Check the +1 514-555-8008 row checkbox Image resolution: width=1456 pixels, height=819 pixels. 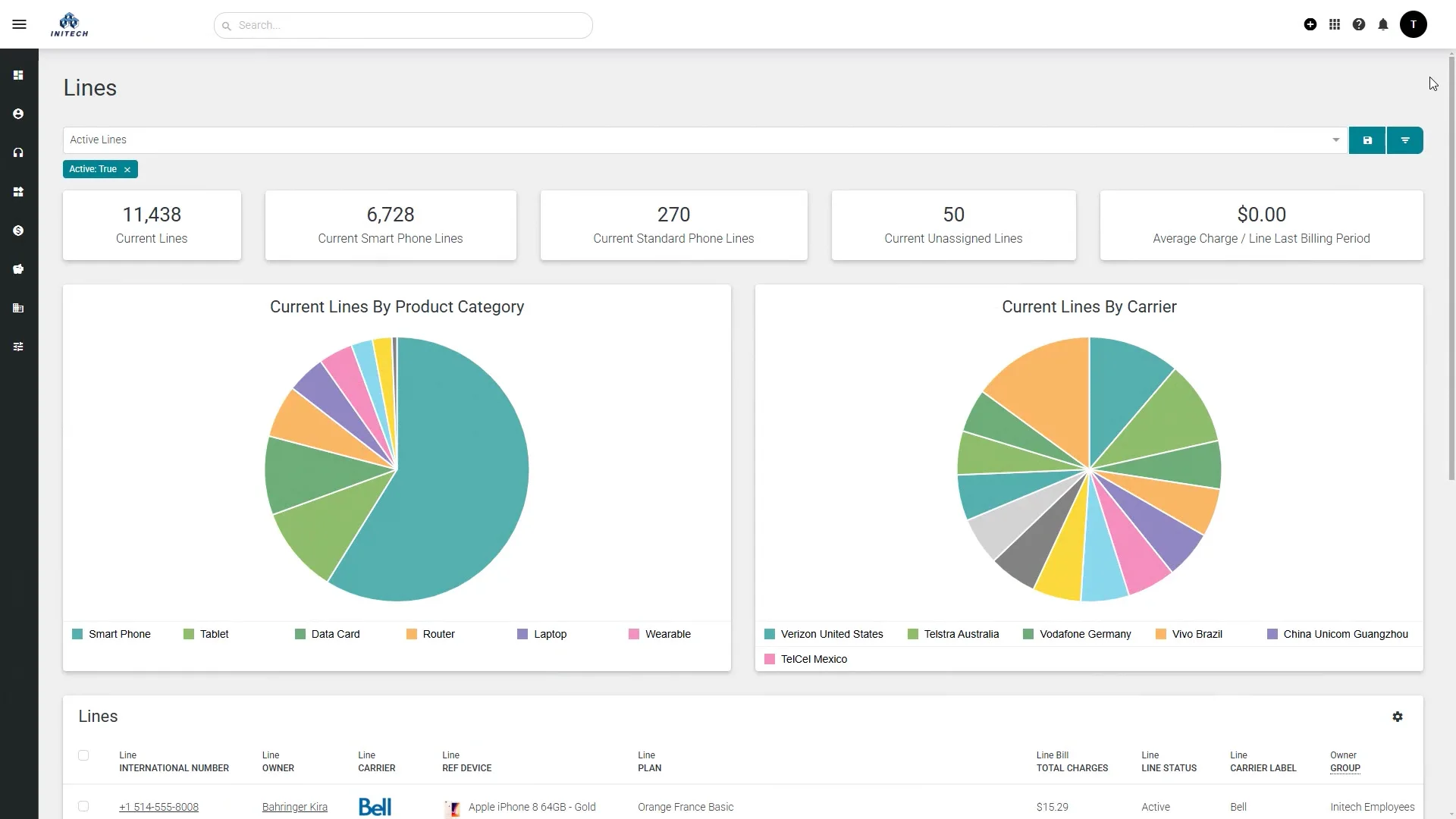(x=83, y=806)
